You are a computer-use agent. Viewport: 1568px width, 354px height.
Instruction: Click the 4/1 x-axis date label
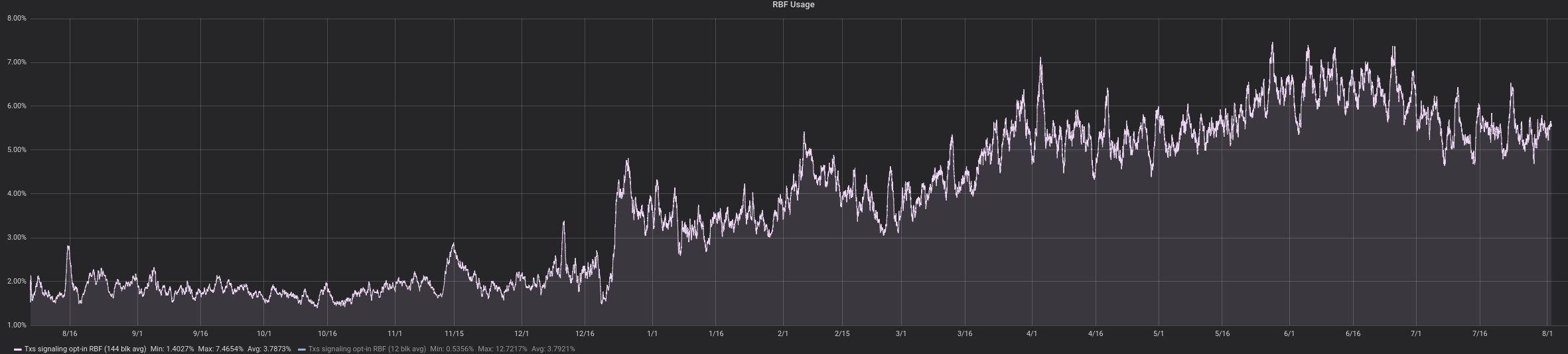pos(1032,333)
